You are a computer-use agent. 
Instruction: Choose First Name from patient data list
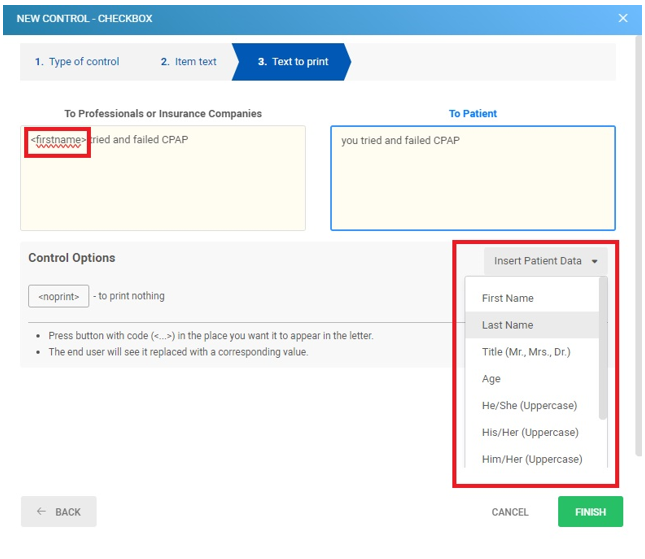pyautogui.click(x=532, y=298)
